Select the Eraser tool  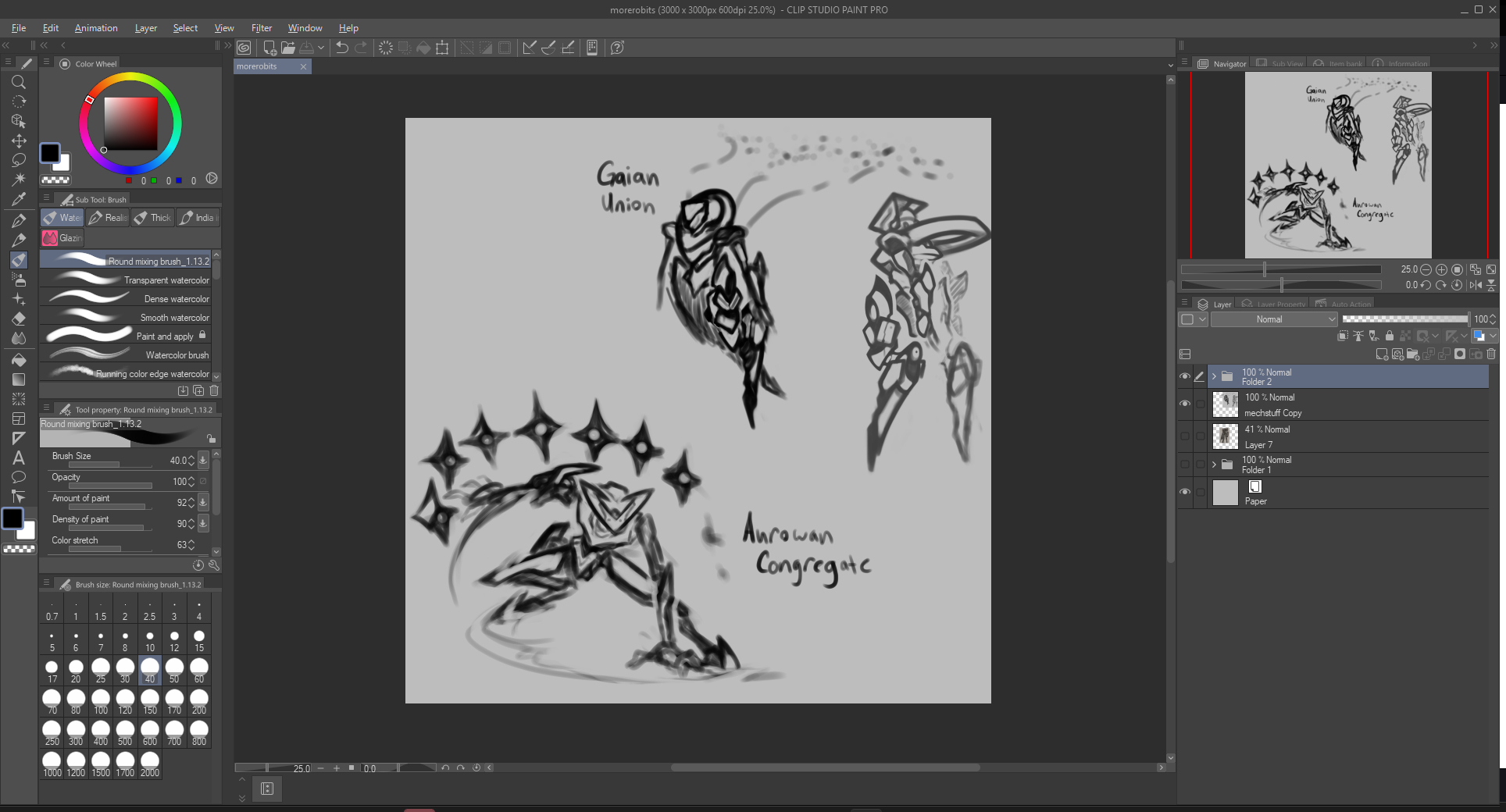click(19, 319)
